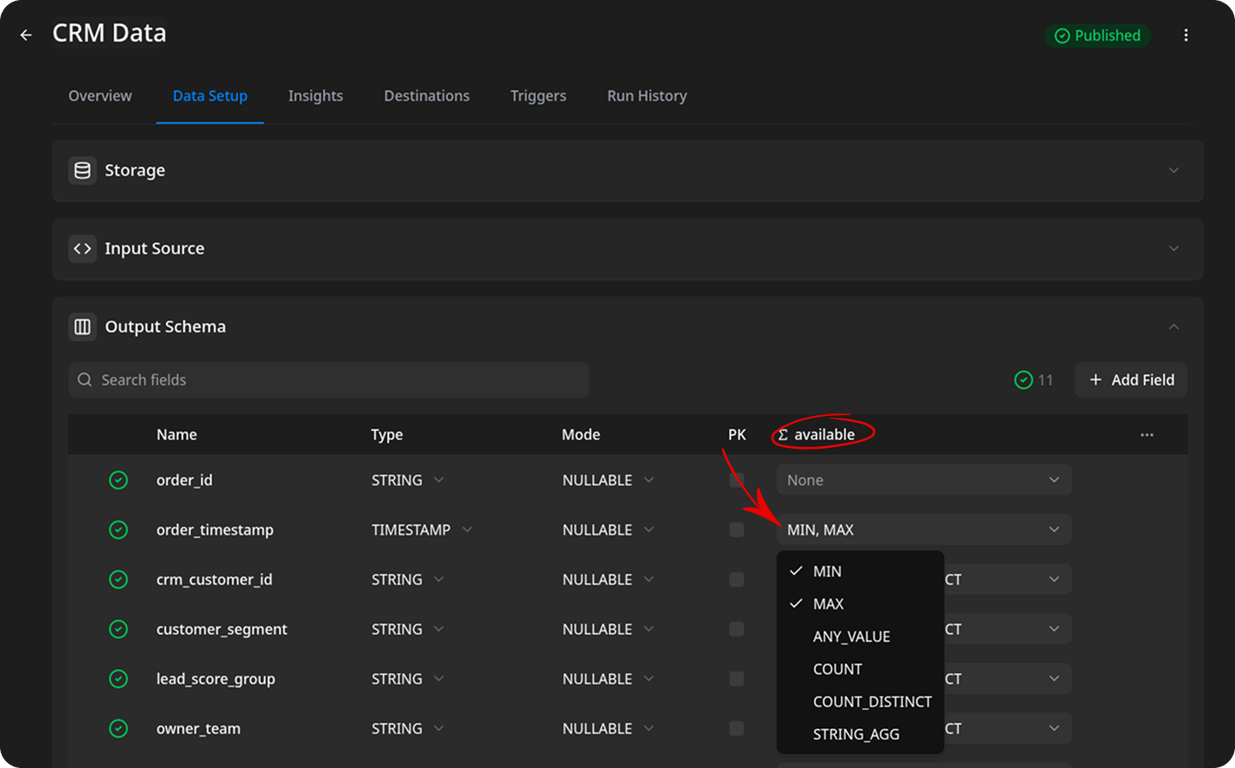Open the Mode dropdown for order_id
Image resolution: width=1235 pixels, height=768 pixels.
(x=608, y=480)
